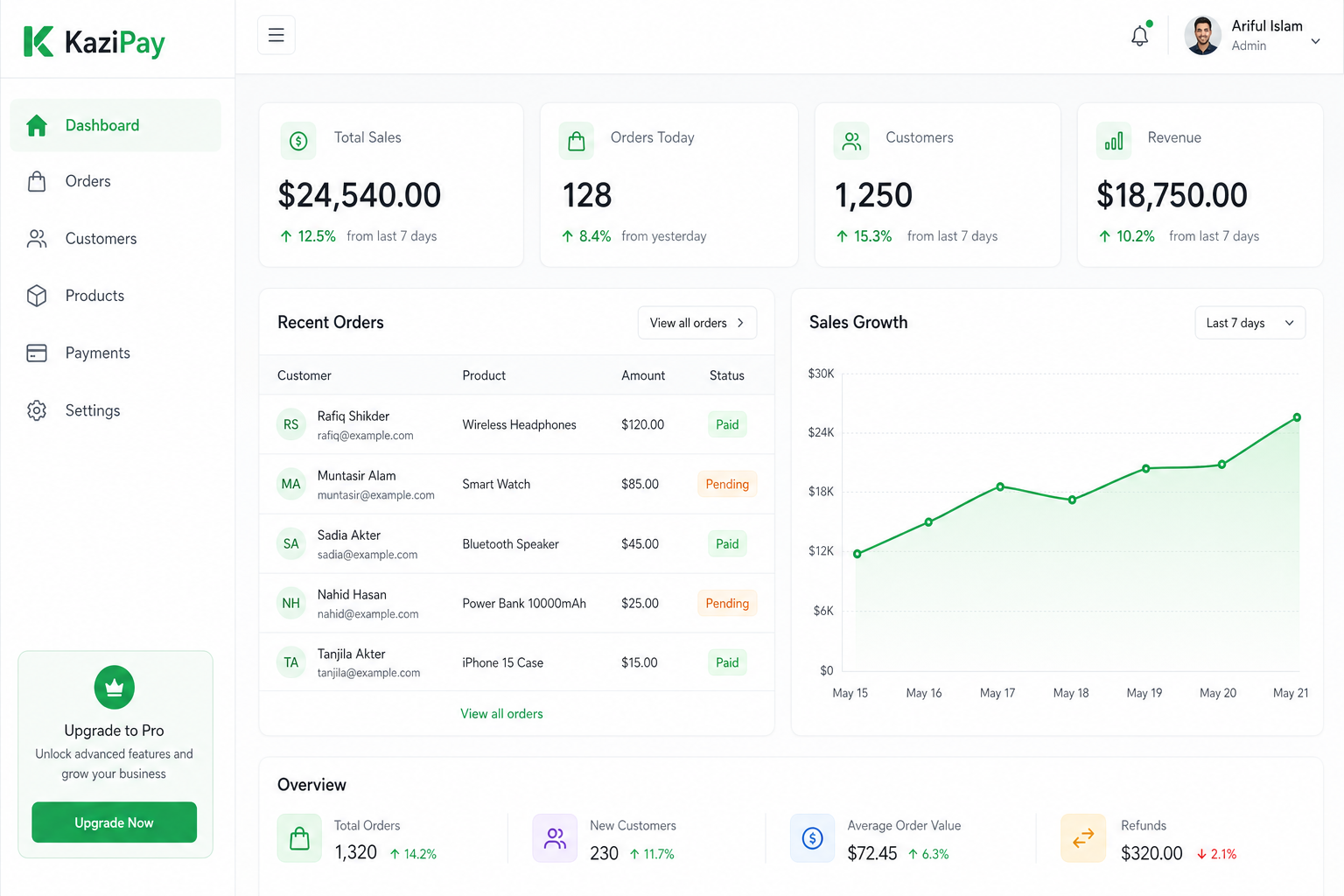1344x896 pixels.
Task: Click the Refunds 2.1% decrease indicator
Action: [1217, 854]
